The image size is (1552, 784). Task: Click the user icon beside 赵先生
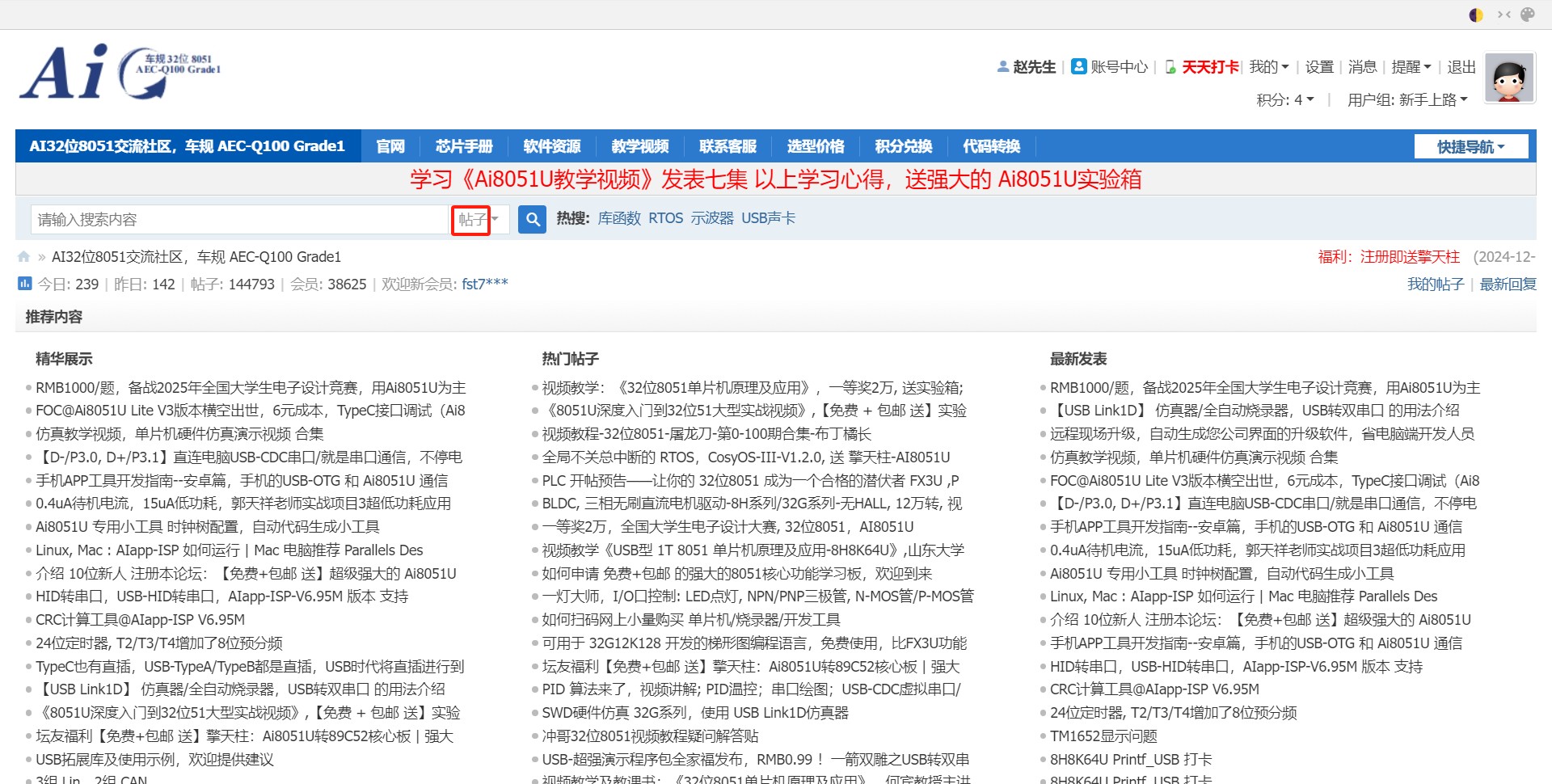1003,67
